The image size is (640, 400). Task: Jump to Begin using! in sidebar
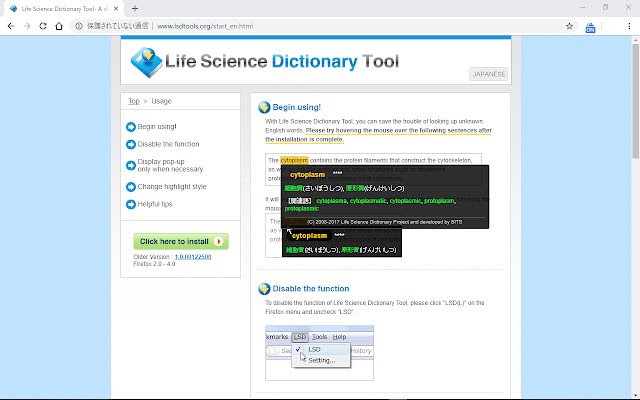pyautogui.click(x=157, y=127)
